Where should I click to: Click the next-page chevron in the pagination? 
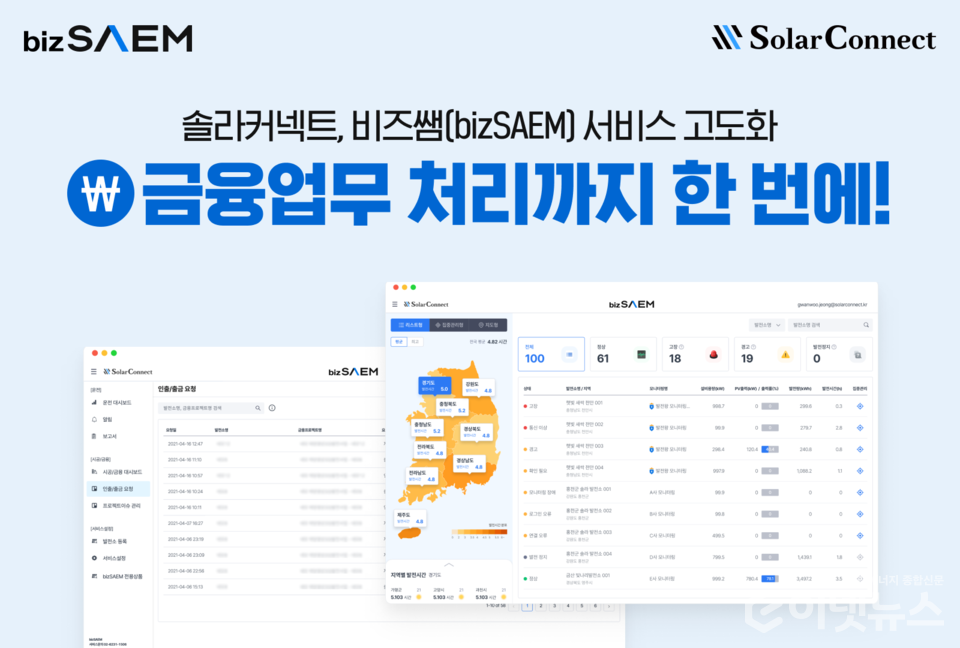pyautogui.click(x=610, y=606)
